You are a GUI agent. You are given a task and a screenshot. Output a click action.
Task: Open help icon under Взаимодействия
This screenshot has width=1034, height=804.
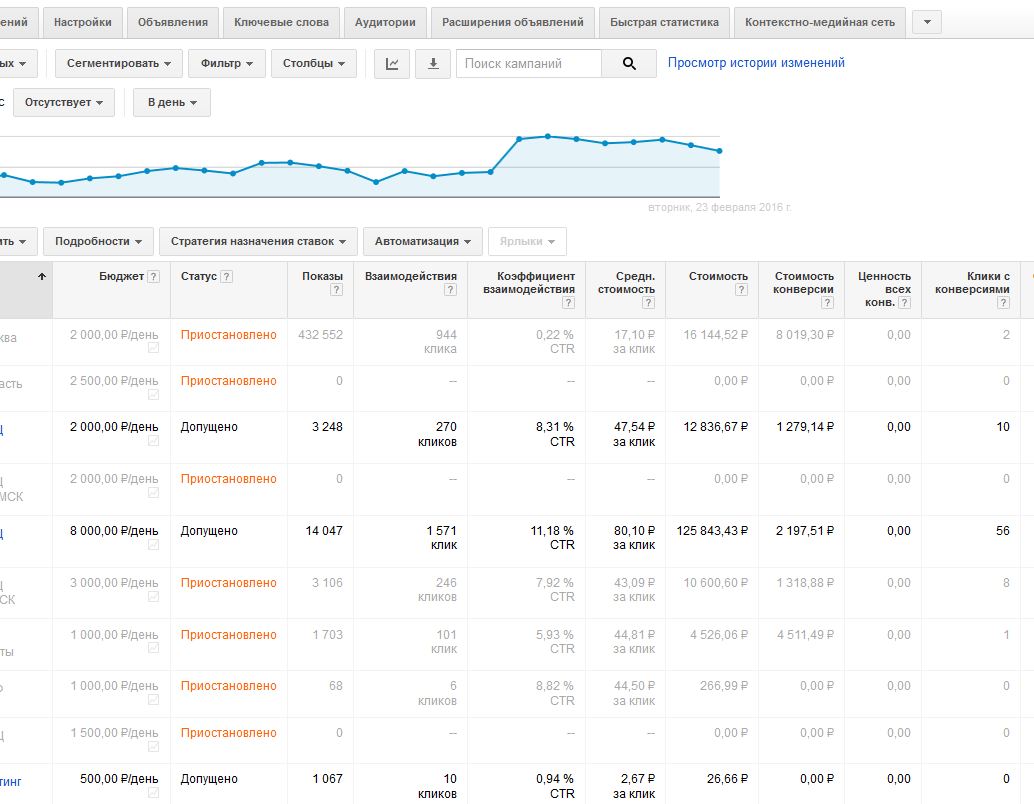coord(450,290)
